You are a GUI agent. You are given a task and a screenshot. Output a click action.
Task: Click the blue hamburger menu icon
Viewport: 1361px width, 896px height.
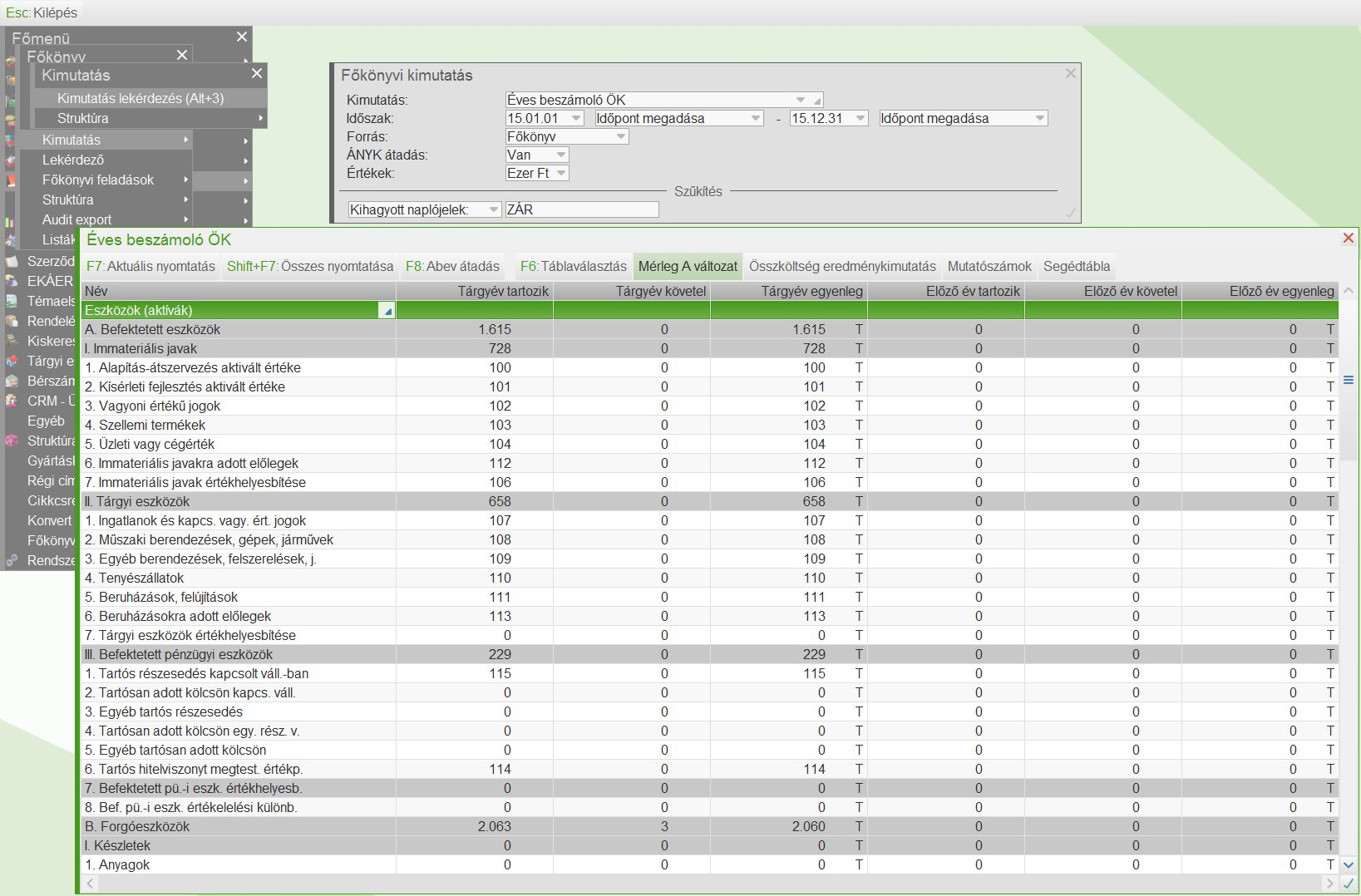1348,380
